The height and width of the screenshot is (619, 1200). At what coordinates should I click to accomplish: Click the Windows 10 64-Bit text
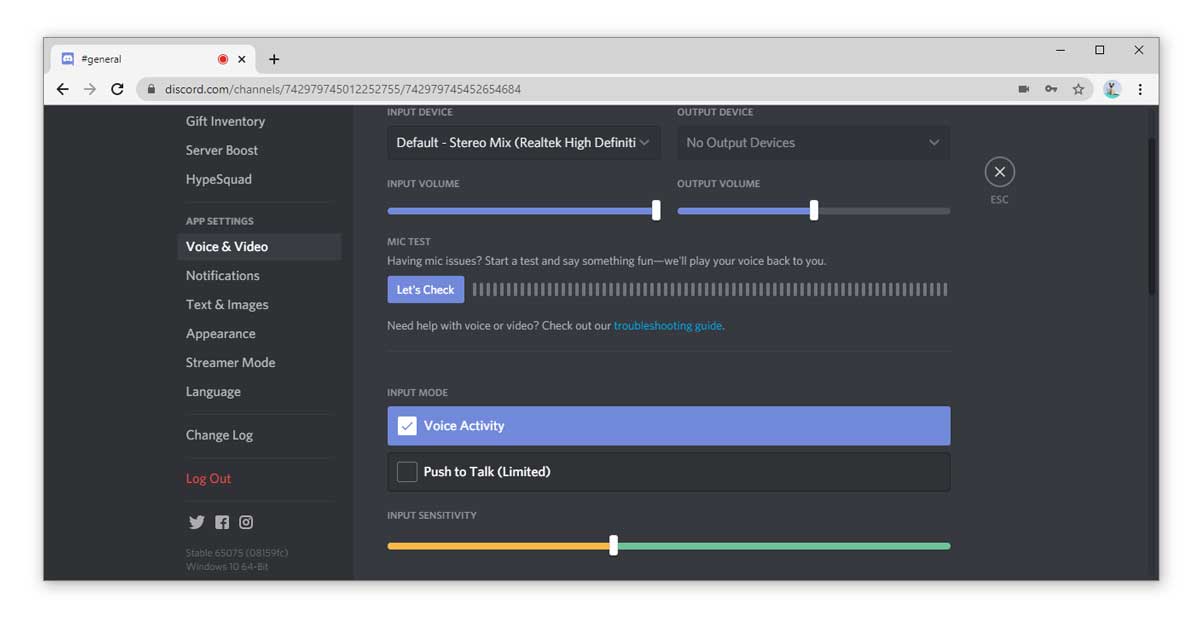tap(227, 567)
